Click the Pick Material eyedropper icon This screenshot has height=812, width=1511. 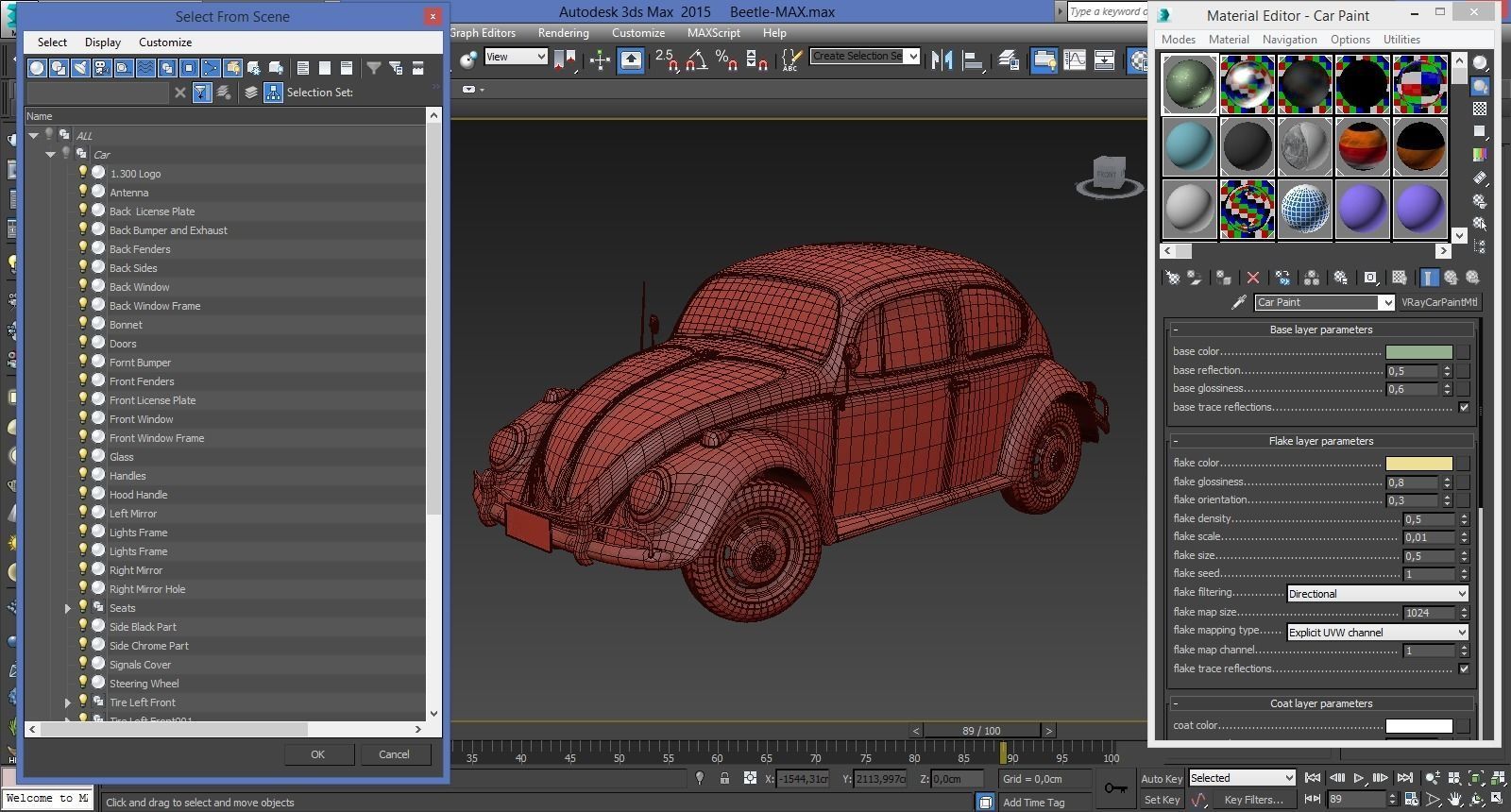click(x=1239, y=302)
